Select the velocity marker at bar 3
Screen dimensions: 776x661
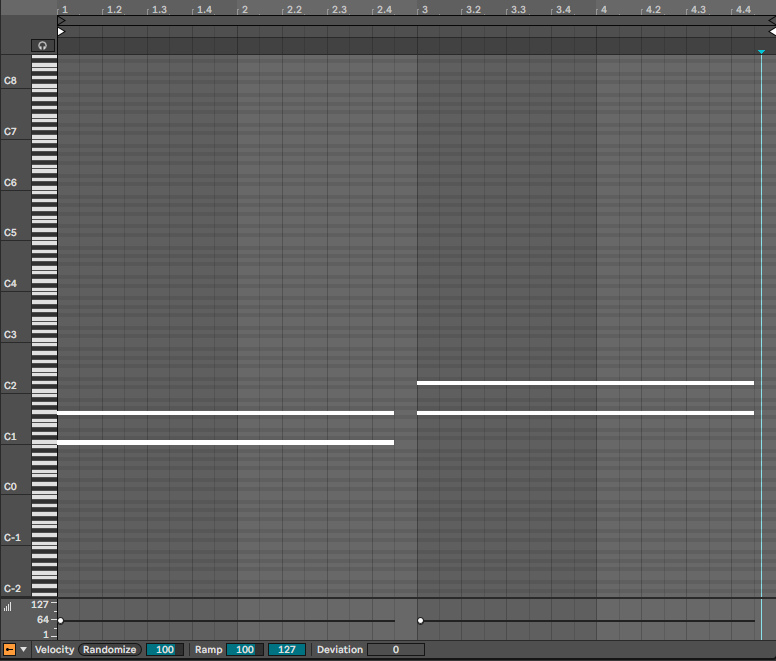pyautogui.click(x=421, y=620)
